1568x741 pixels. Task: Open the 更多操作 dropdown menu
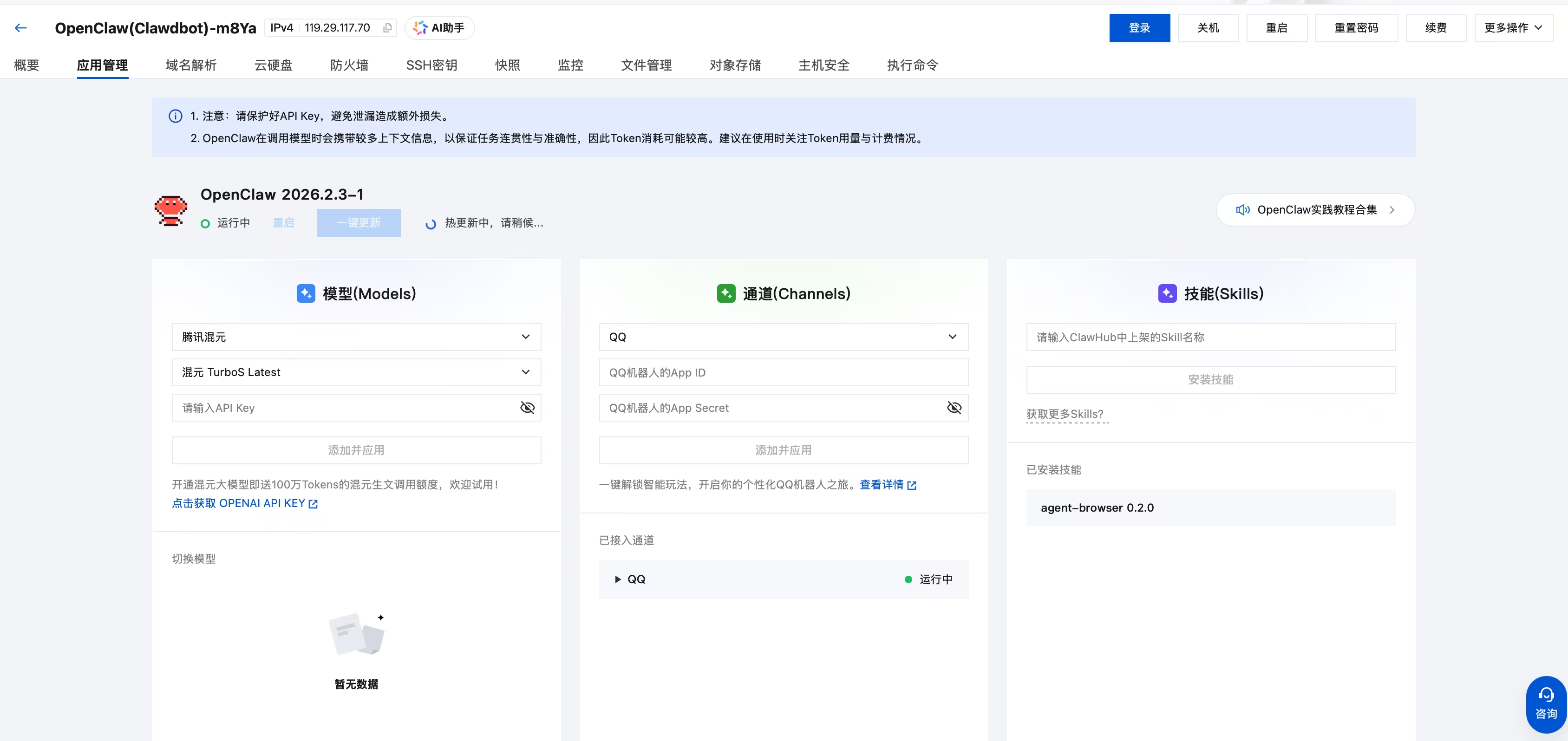point(1513,28)
